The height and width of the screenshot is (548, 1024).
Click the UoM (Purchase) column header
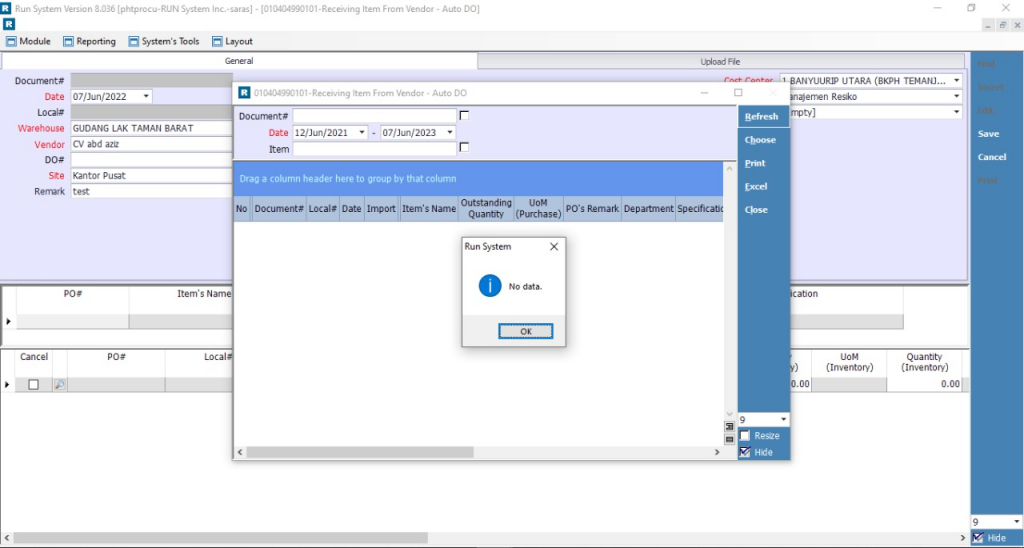coord(538,209)
